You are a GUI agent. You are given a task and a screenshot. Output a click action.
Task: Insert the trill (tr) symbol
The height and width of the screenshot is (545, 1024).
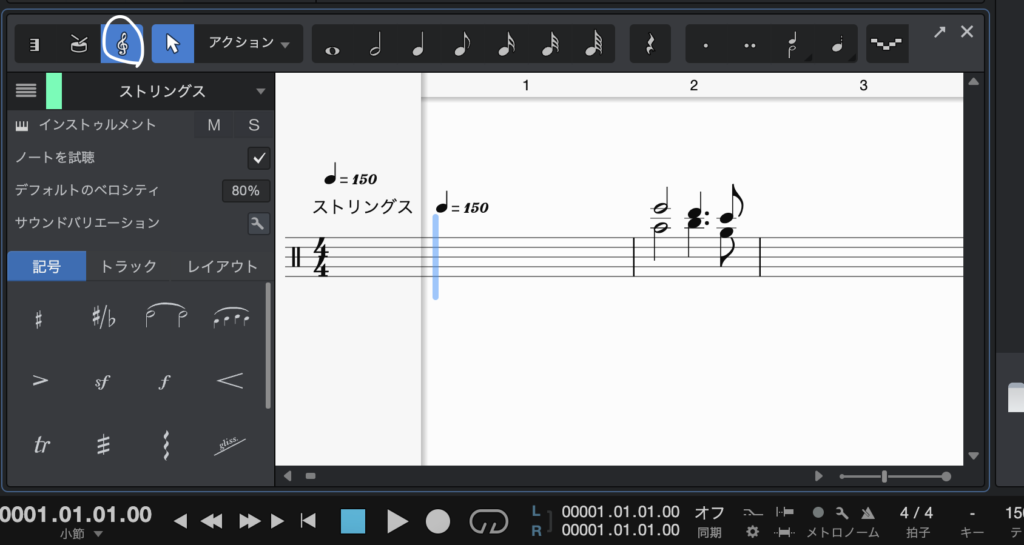(x=42, y=445)
